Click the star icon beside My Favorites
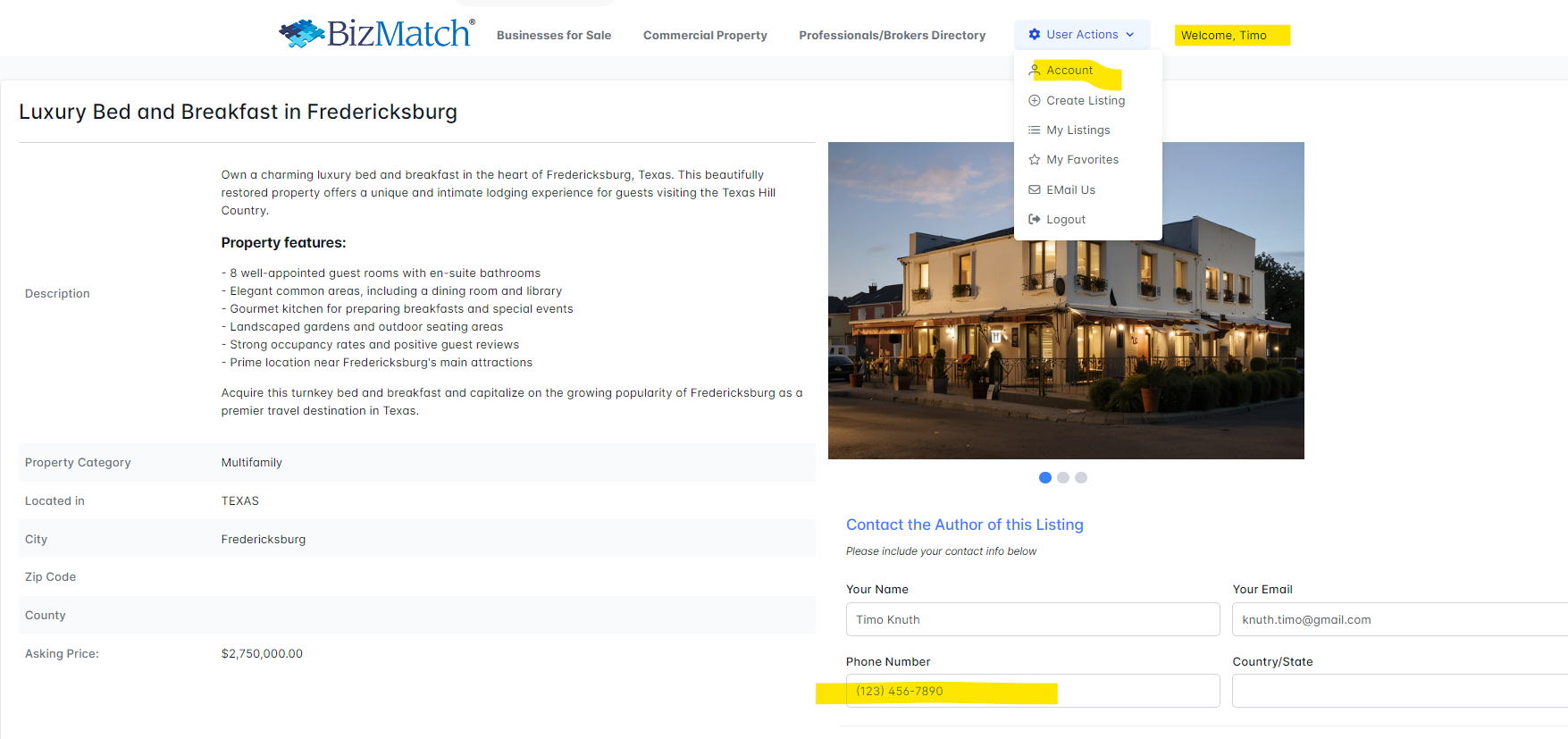The image size is (1568, 739). [x=1035, y=160]
